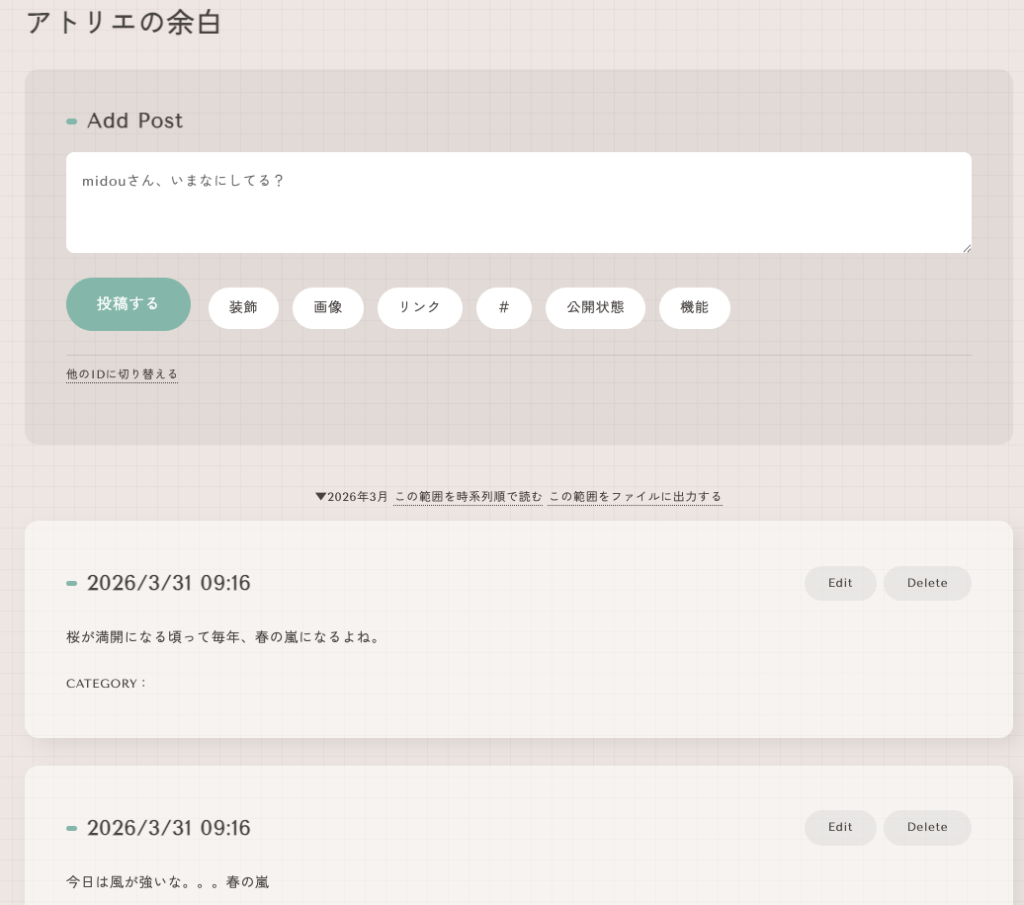Open the 装飾 decoration options
The image size is (1024, 905).
click(x=243, y=308)
